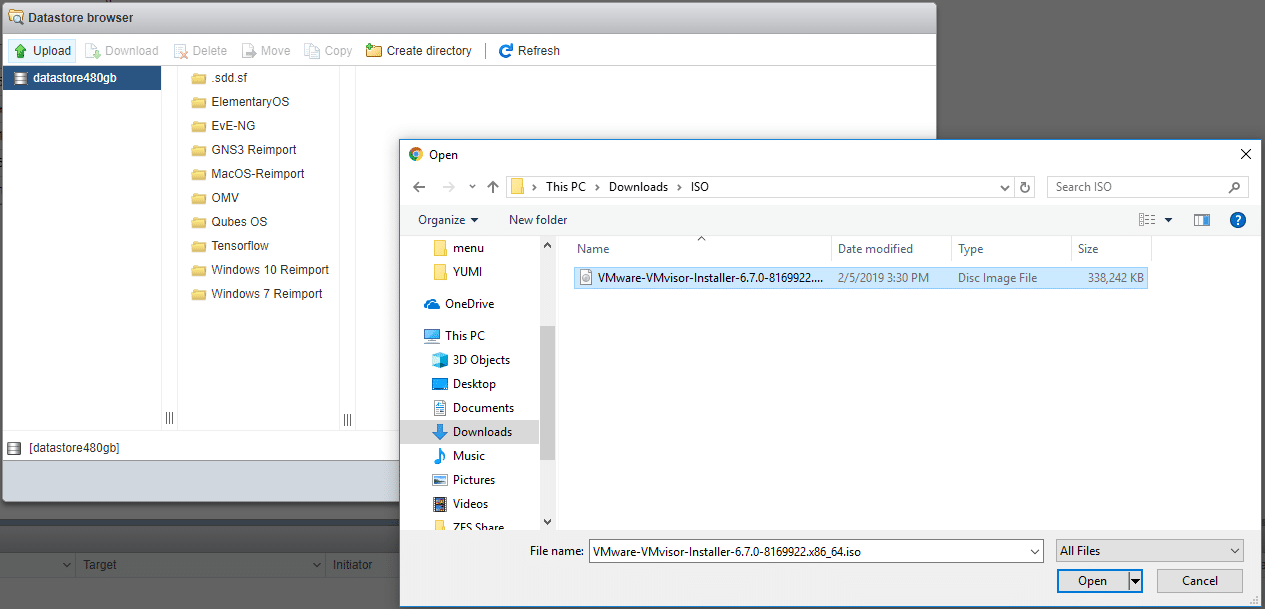The height and width of the screenshot is (609, 1265).
Task: Open Desktop in navigation pane
Action: click(x=464, y=384)
